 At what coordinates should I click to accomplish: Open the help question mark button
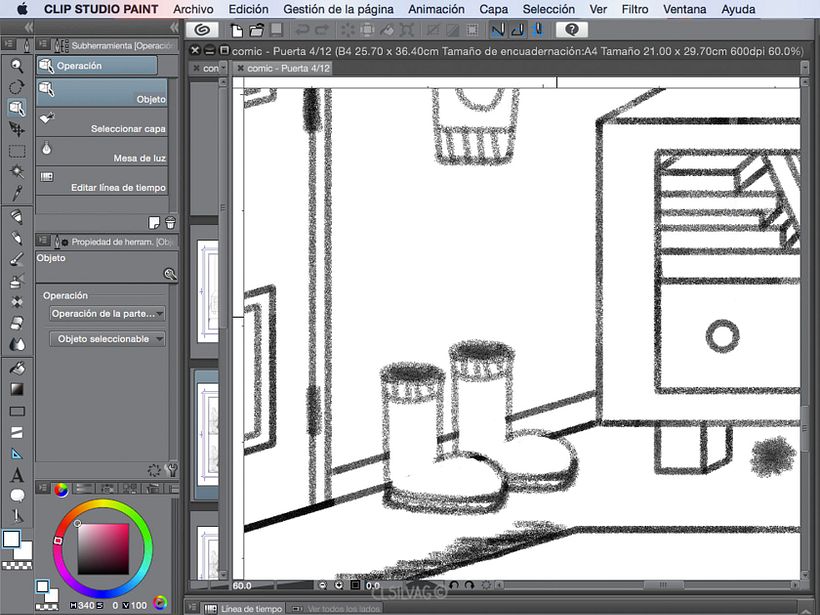(x=571, y=30)
